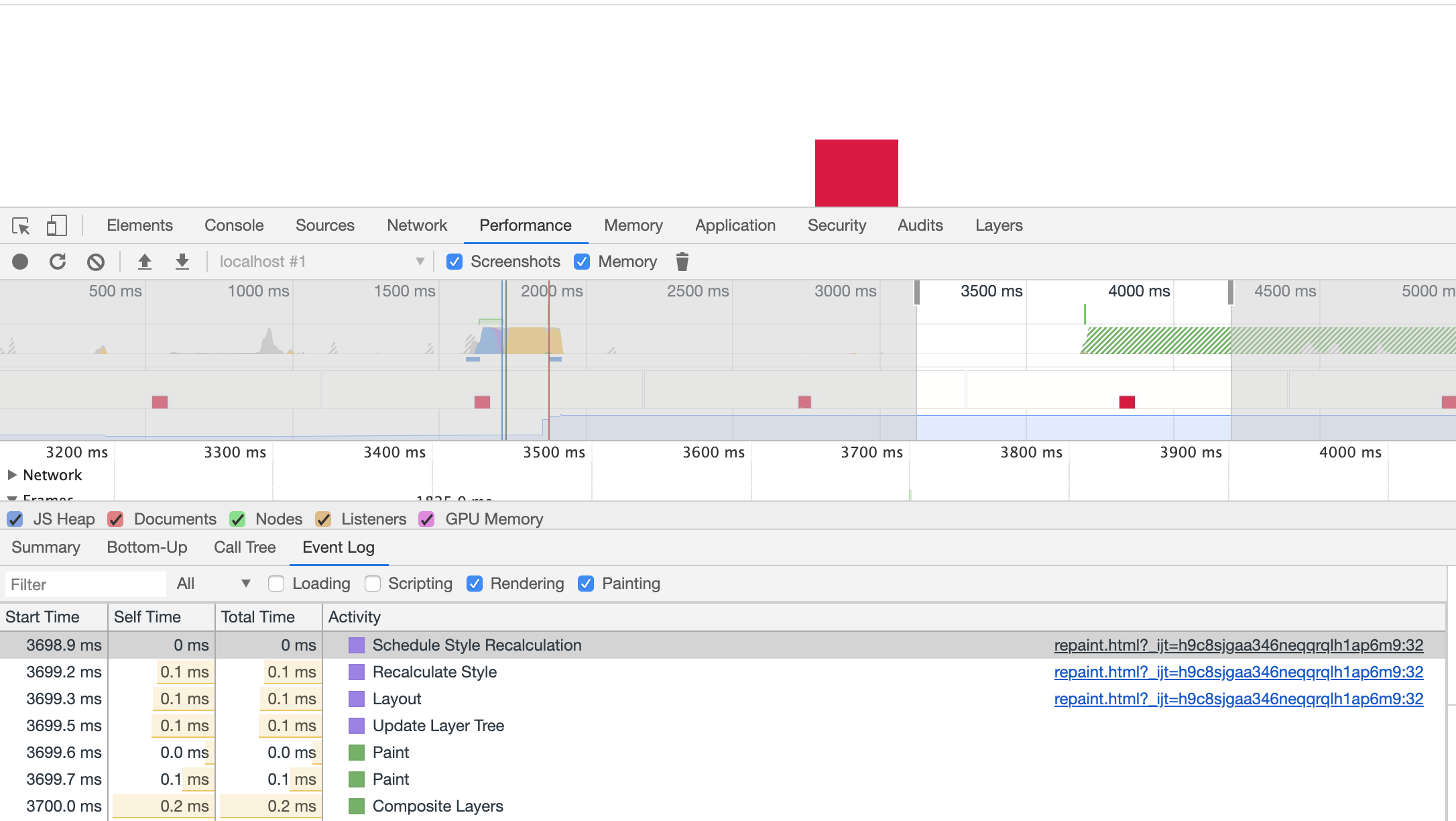Screen dimensions: 1456x821
Task: Open the localhost #1 recording dropdown
Action: coord(322,262)
